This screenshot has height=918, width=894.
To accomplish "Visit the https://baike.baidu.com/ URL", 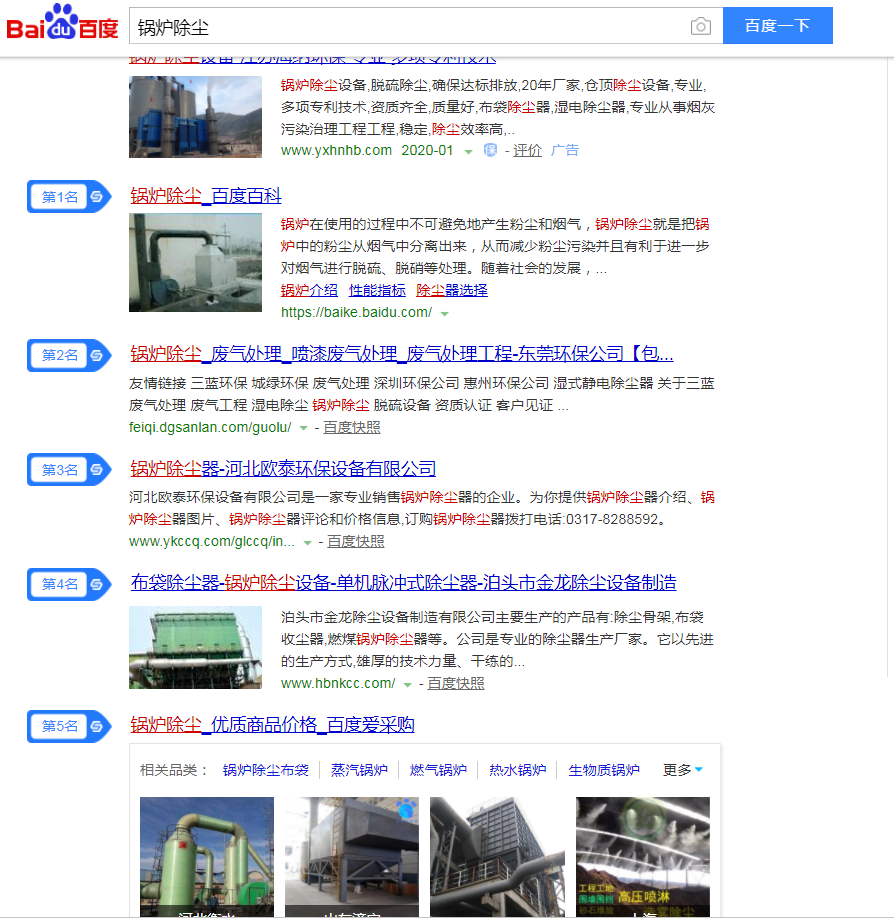I will click(x=357, y=313).
